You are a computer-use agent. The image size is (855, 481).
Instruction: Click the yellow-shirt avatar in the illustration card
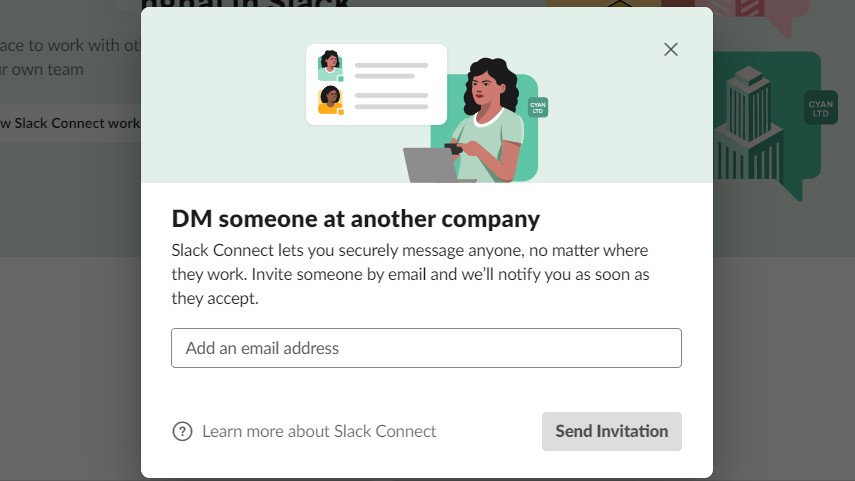(x=330, y=100)
